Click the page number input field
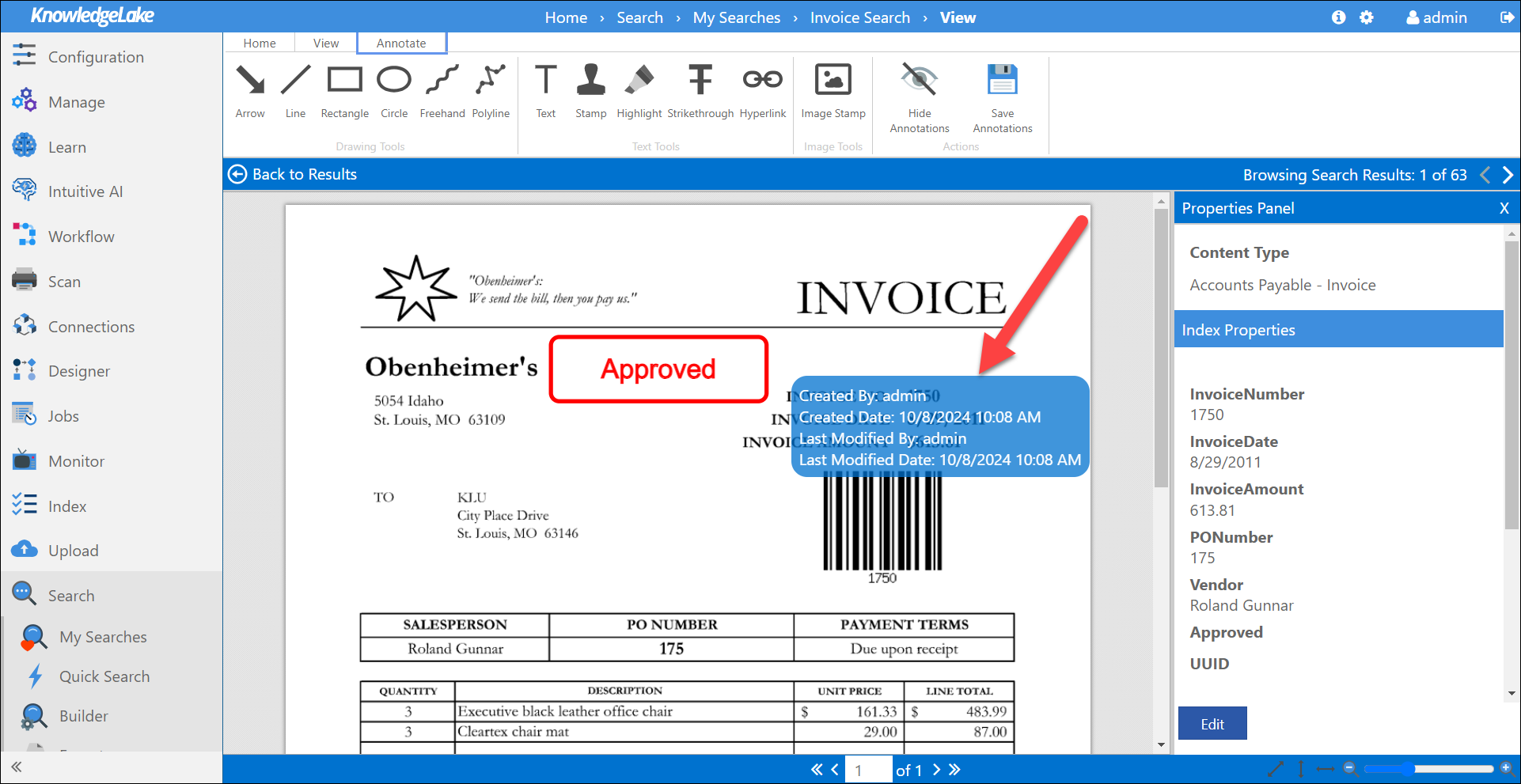The image size is (1521, 784). pyautogui.click(x=868, y=770)
